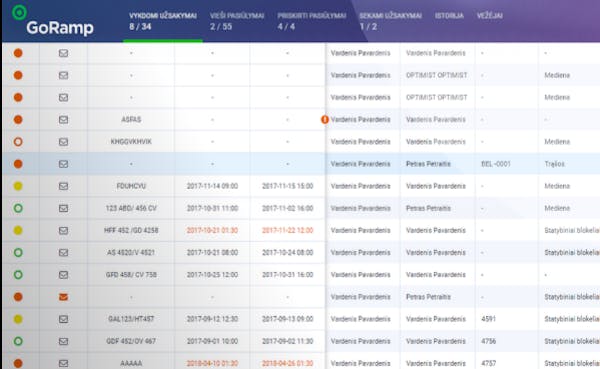Screen dimensions: 600x369
Task: Open the Vieši pasiūlymai tab
Action: point(237,21)
